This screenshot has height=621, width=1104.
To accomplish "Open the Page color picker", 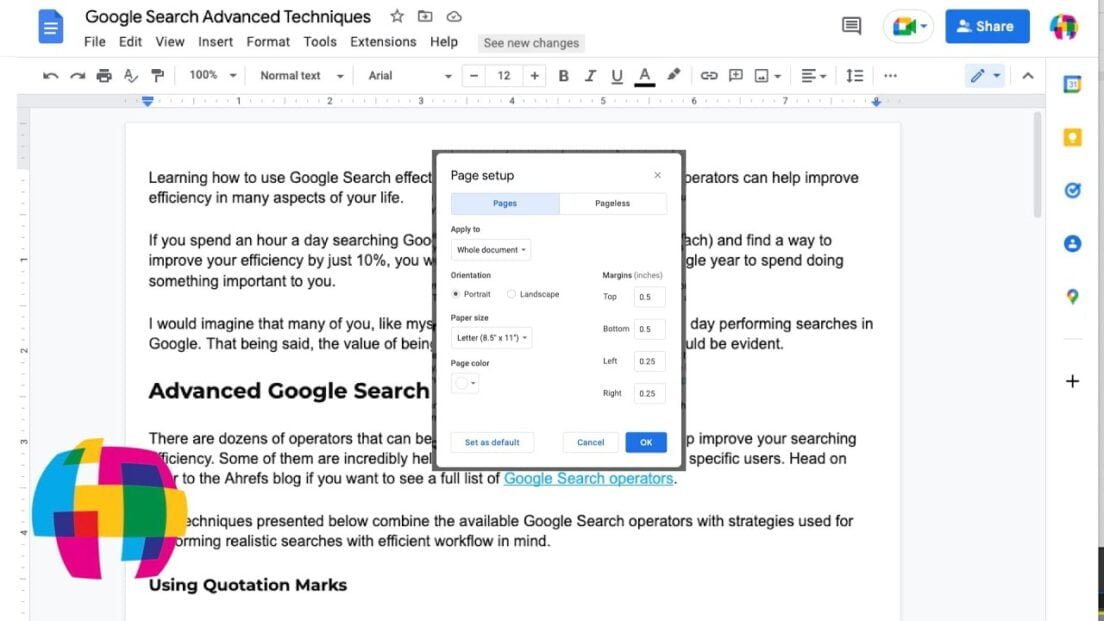I will [464, 383].
